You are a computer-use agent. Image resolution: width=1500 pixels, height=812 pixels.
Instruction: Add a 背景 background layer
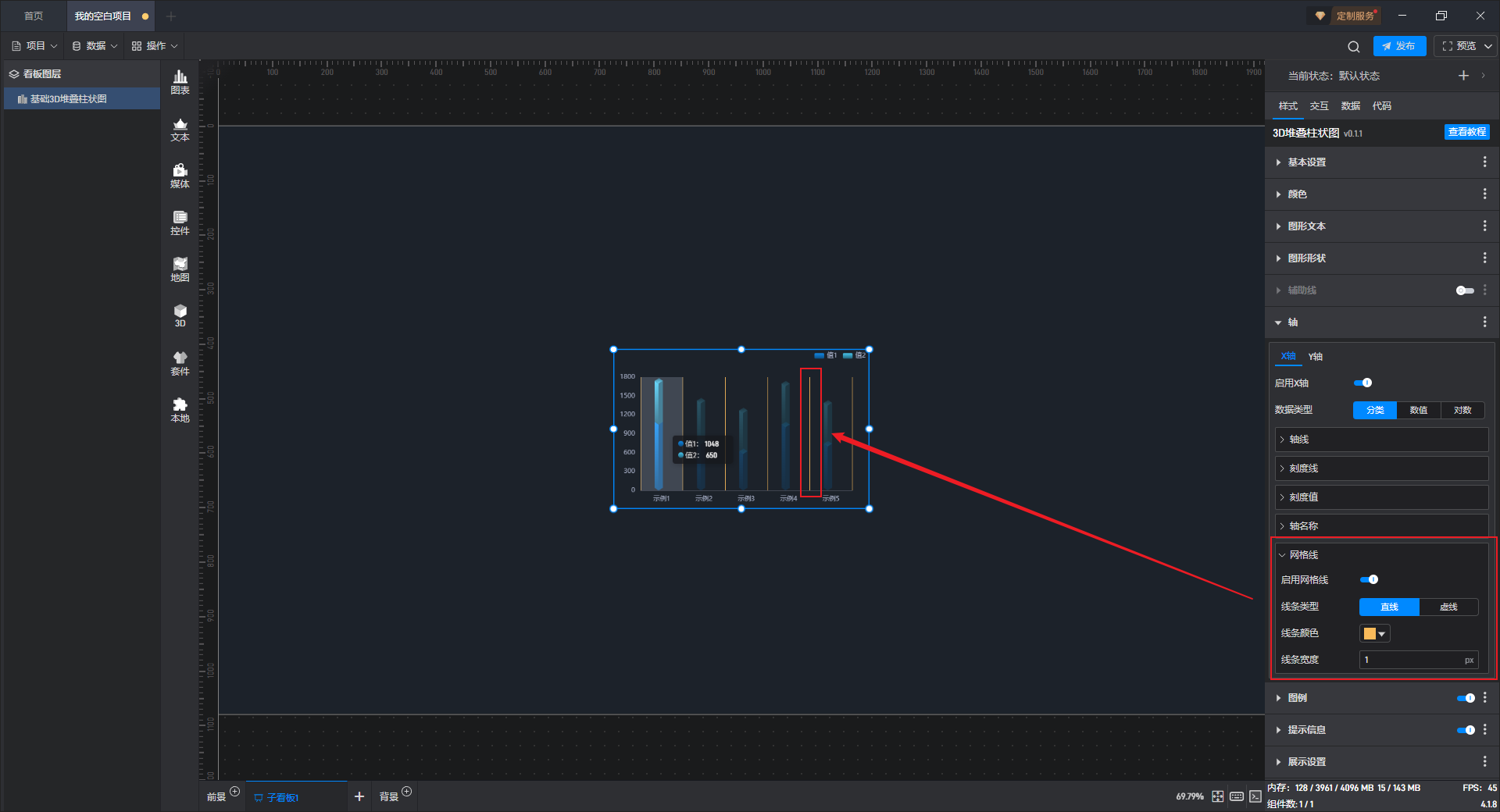(406, 792)
